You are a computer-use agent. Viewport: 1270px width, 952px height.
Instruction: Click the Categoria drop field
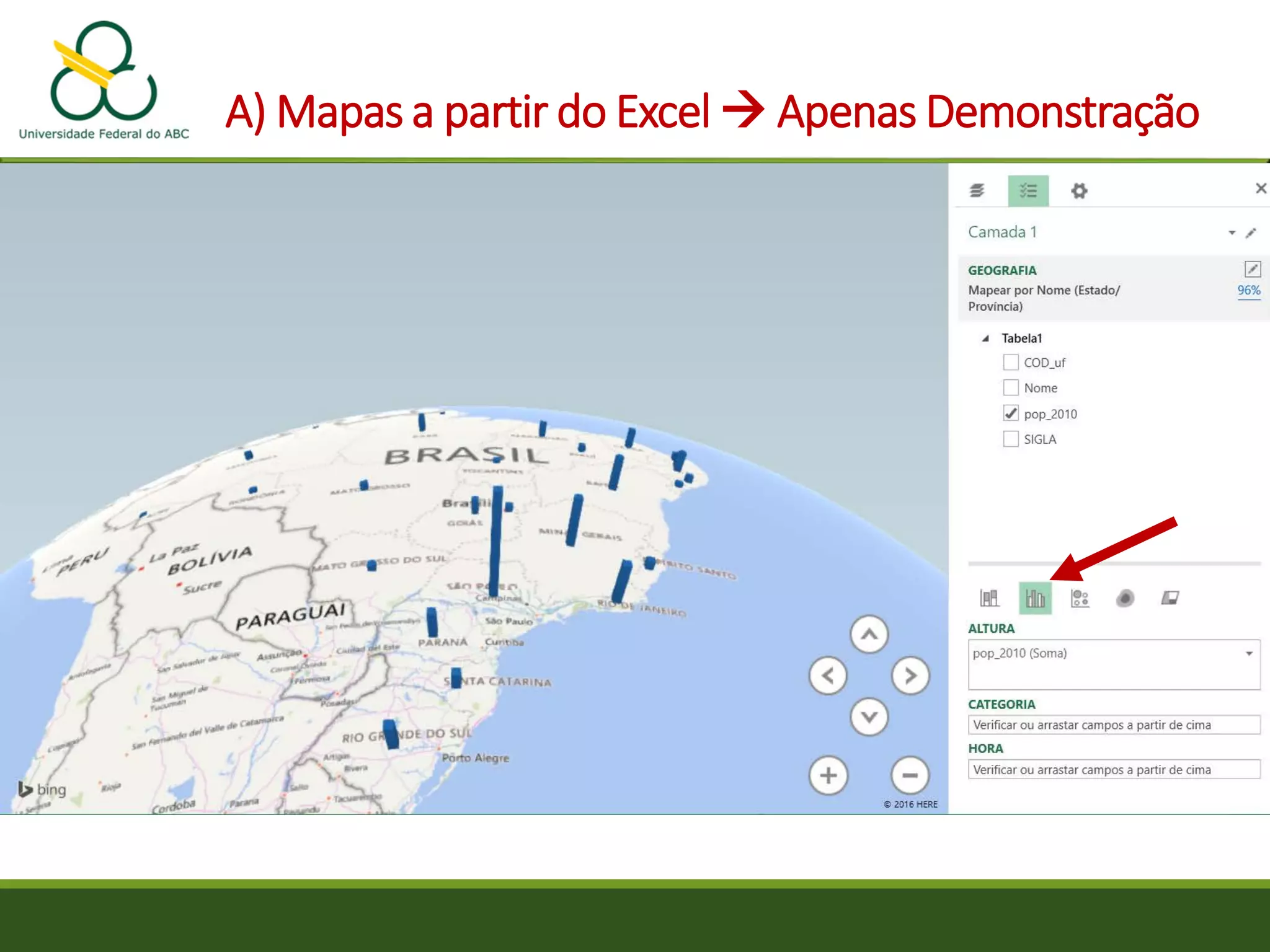tap(1114, 725)
